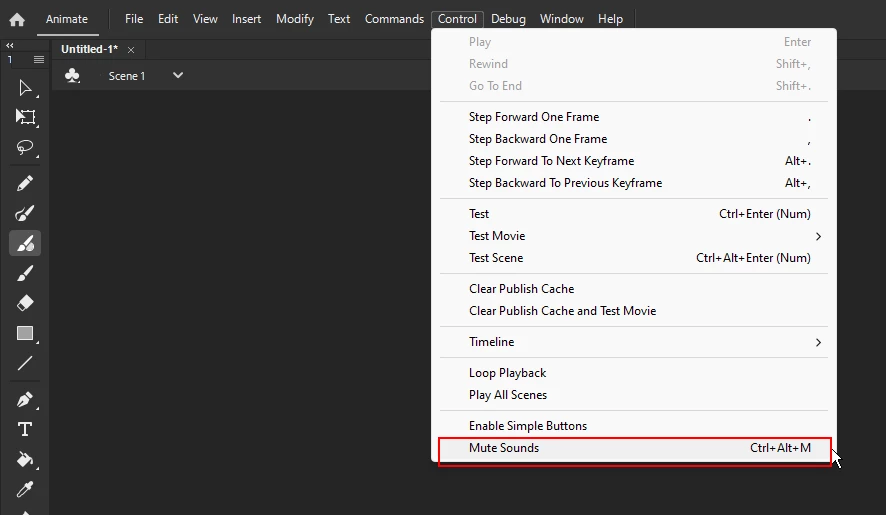Image resolution: width=886 pixels, height=515 pixels.
Task: Open the Modify menu
Action: point(295,19)
